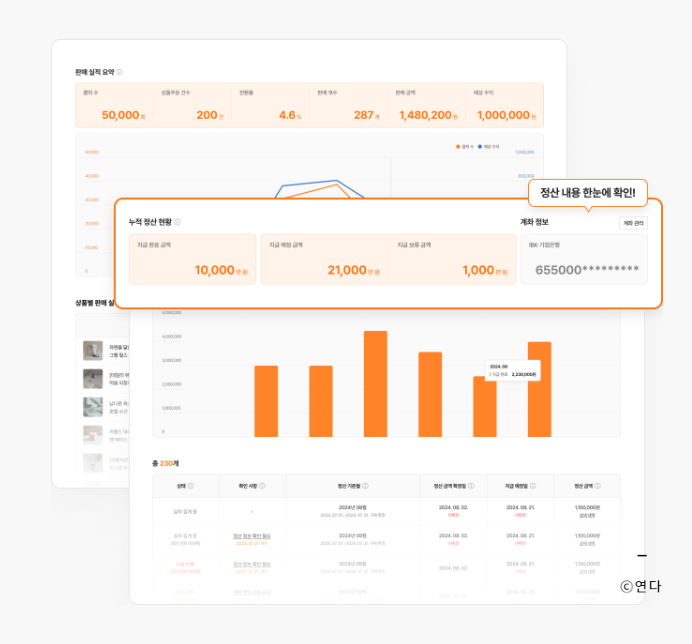Open 정산 정보 확인 필요 link in third row
Screen dimensions: 692x644
point(252,564)
